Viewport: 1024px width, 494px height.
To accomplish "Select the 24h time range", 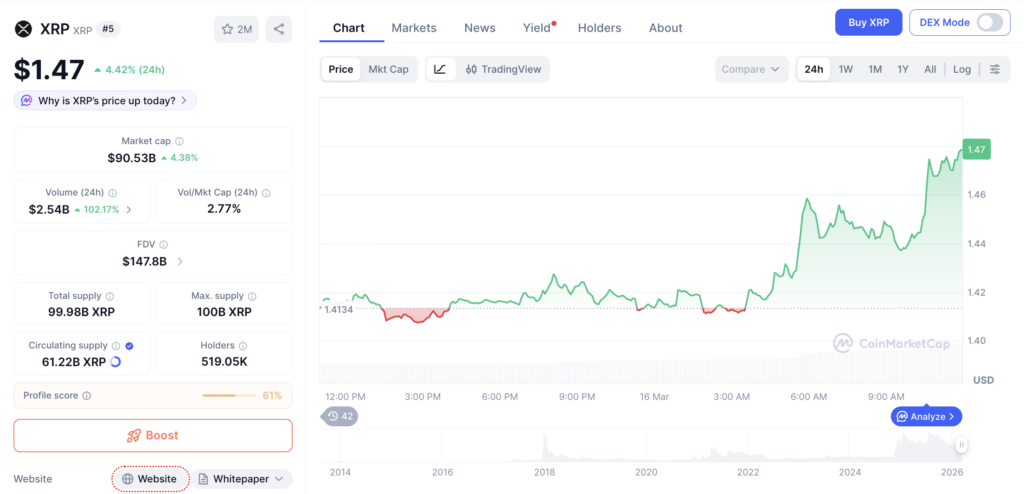I will tap(814, 69).
